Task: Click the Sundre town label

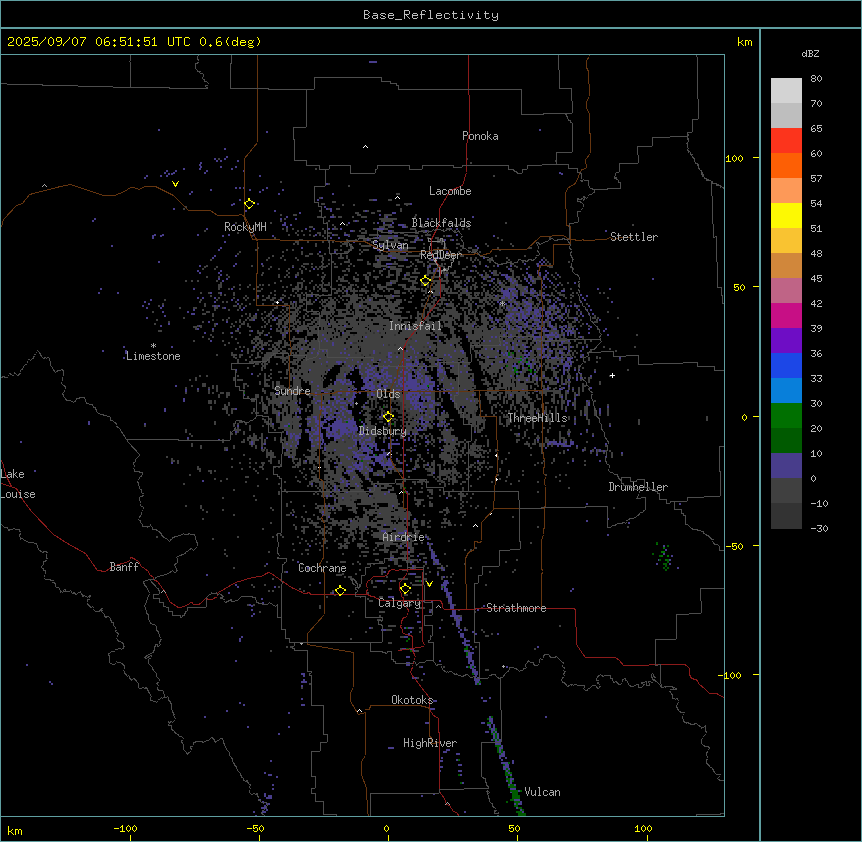Action: point(292,391)
